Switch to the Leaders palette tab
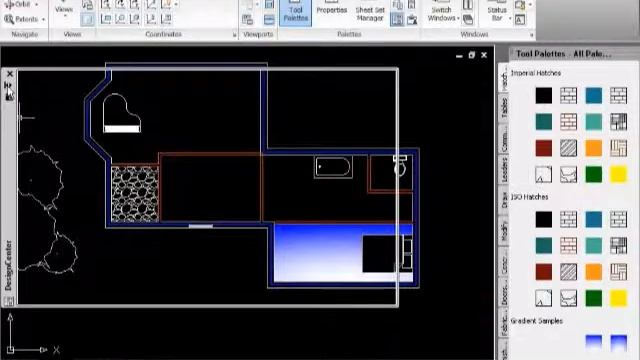This screenshot has width=640, height=360. (x=504, y=170)
